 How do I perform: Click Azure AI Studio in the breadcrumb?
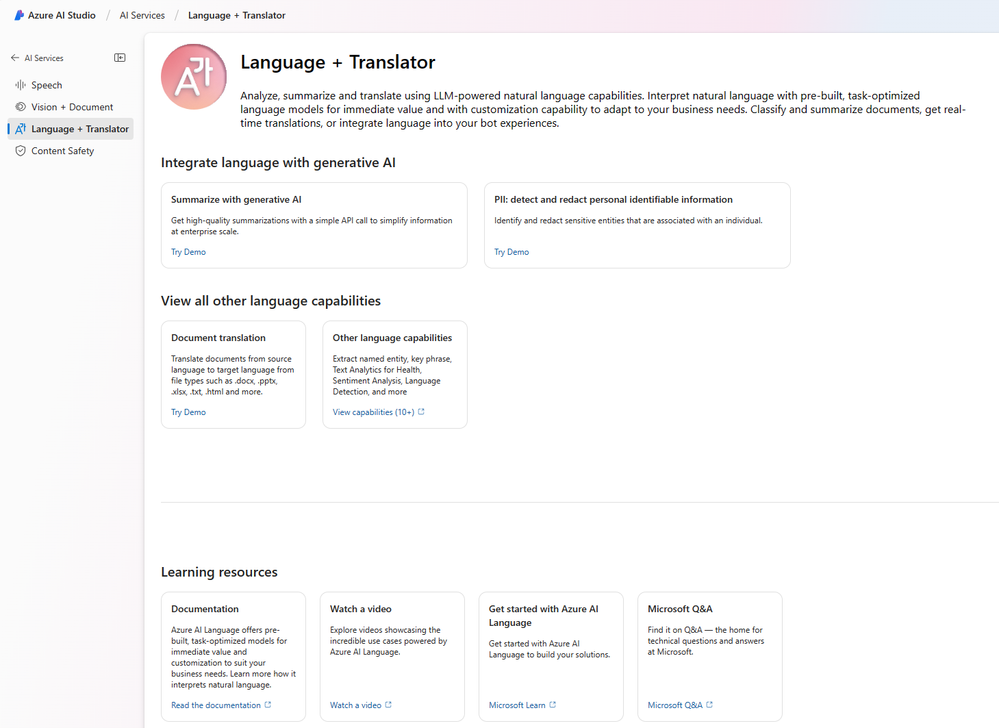[62, 15]
